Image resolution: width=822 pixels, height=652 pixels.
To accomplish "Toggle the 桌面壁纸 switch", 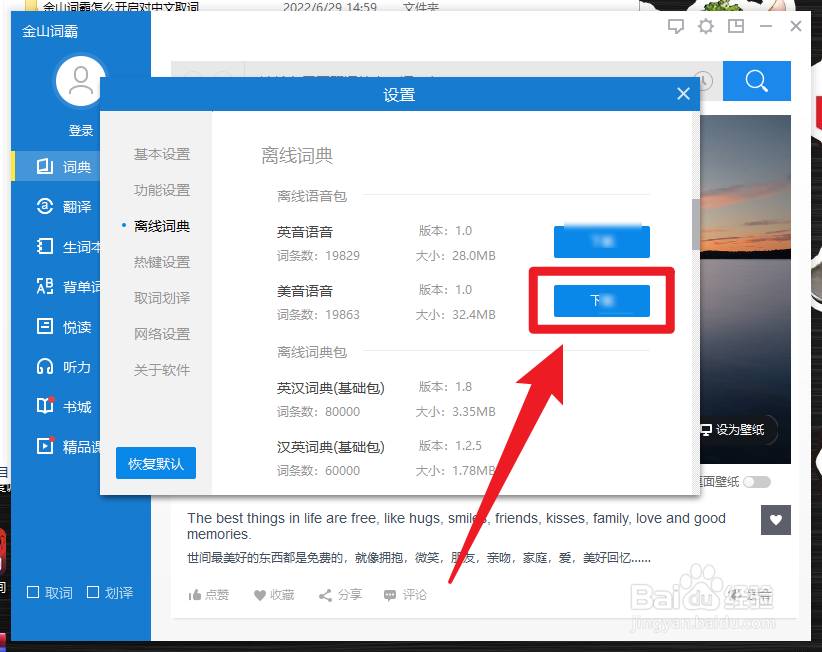I will 757,482.
